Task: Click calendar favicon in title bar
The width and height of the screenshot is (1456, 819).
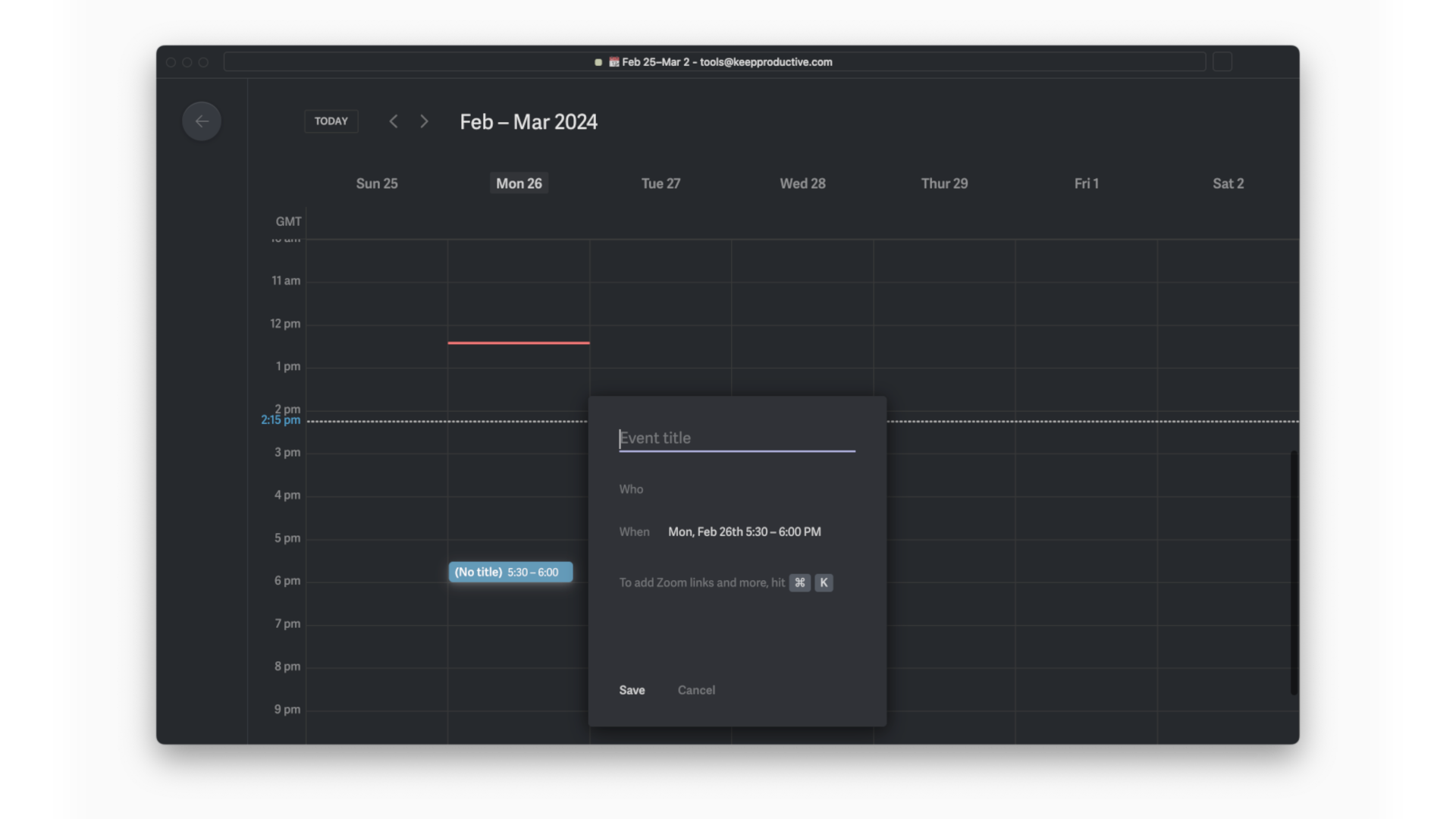Action: [613, 62]
